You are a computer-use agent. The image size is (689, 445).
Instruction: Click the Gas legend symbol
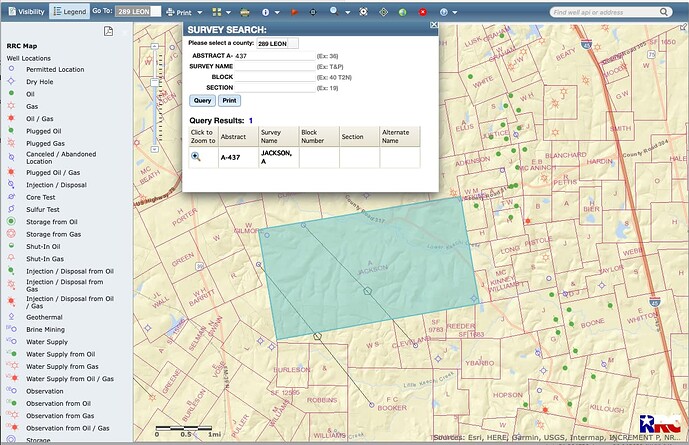point(11,105)
